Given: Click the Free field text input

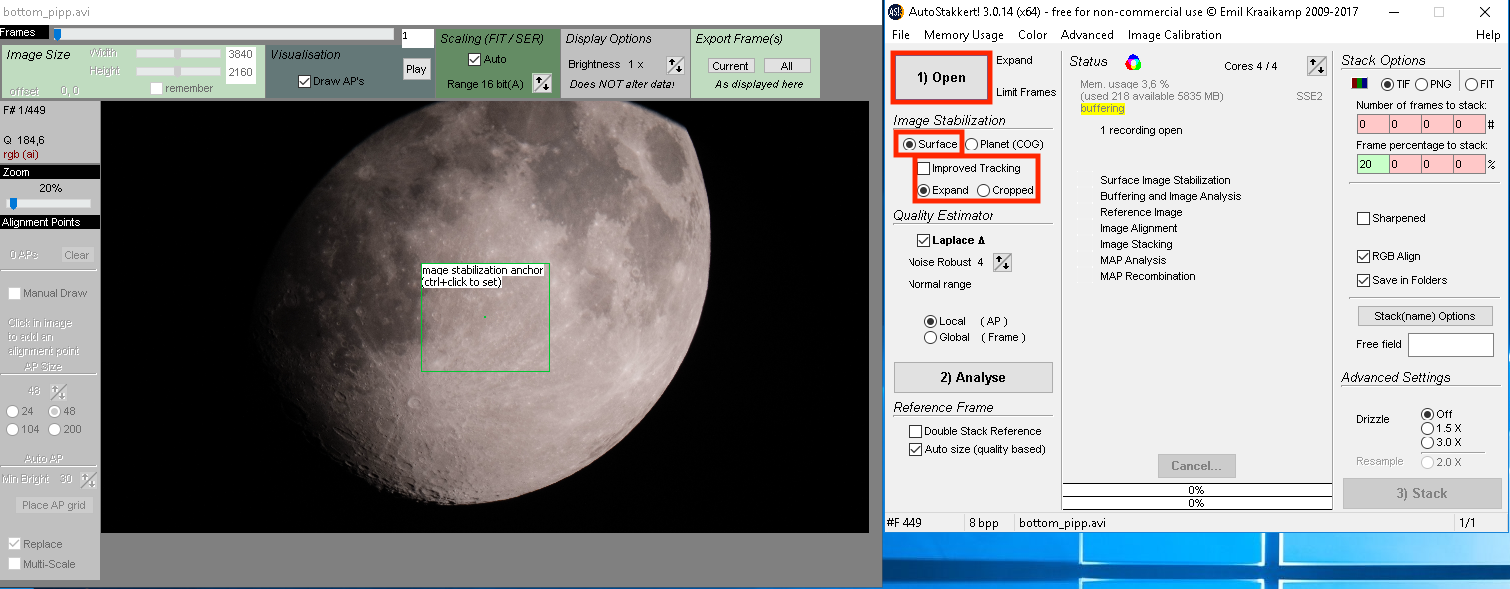Looking at the screenshot, I should click(x=1450, y=345).
